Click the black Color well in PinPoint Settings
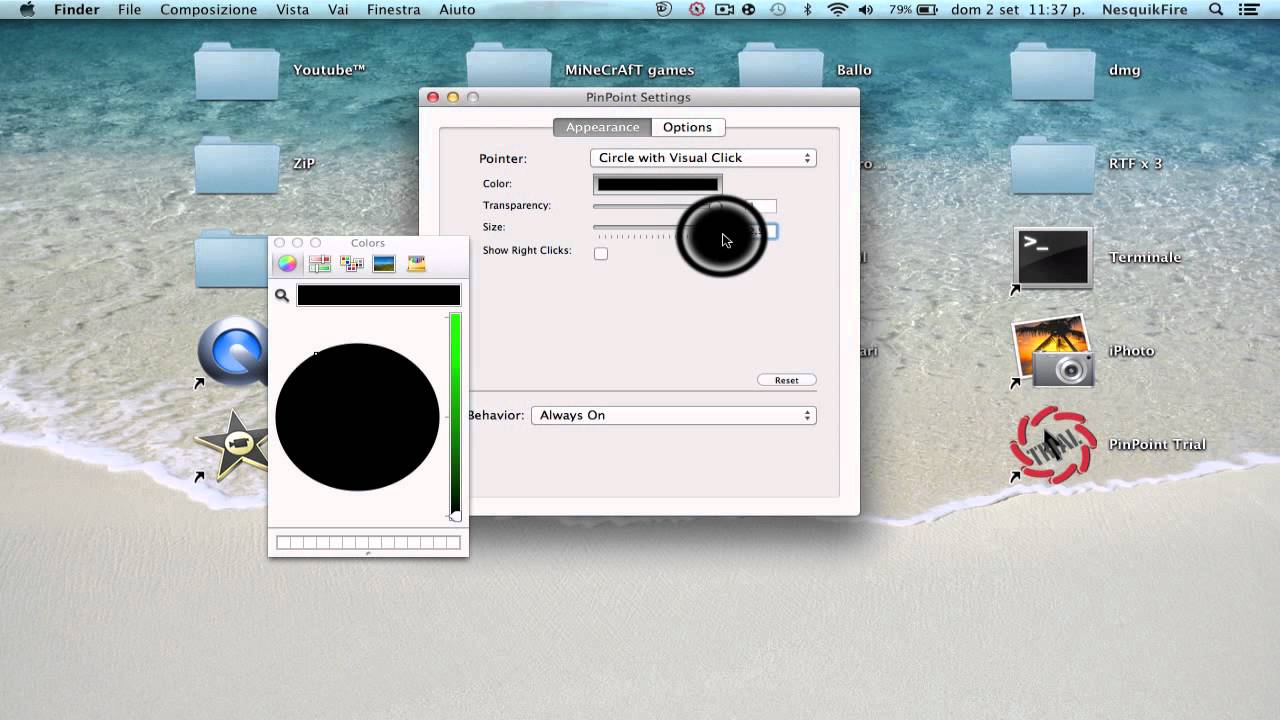The image size is (1280, 720). pos(658,184)
